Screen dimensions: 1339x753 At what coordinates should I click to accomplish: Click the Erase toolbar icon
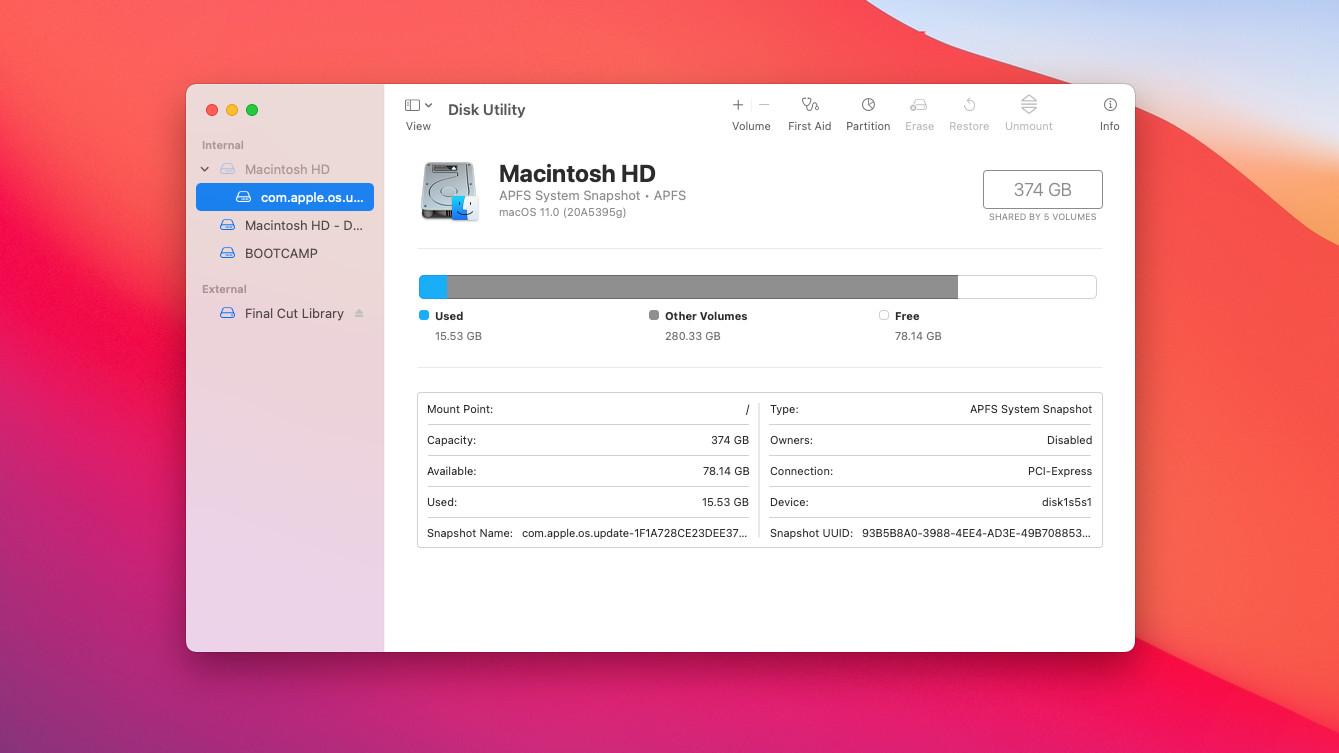(919, 105)
